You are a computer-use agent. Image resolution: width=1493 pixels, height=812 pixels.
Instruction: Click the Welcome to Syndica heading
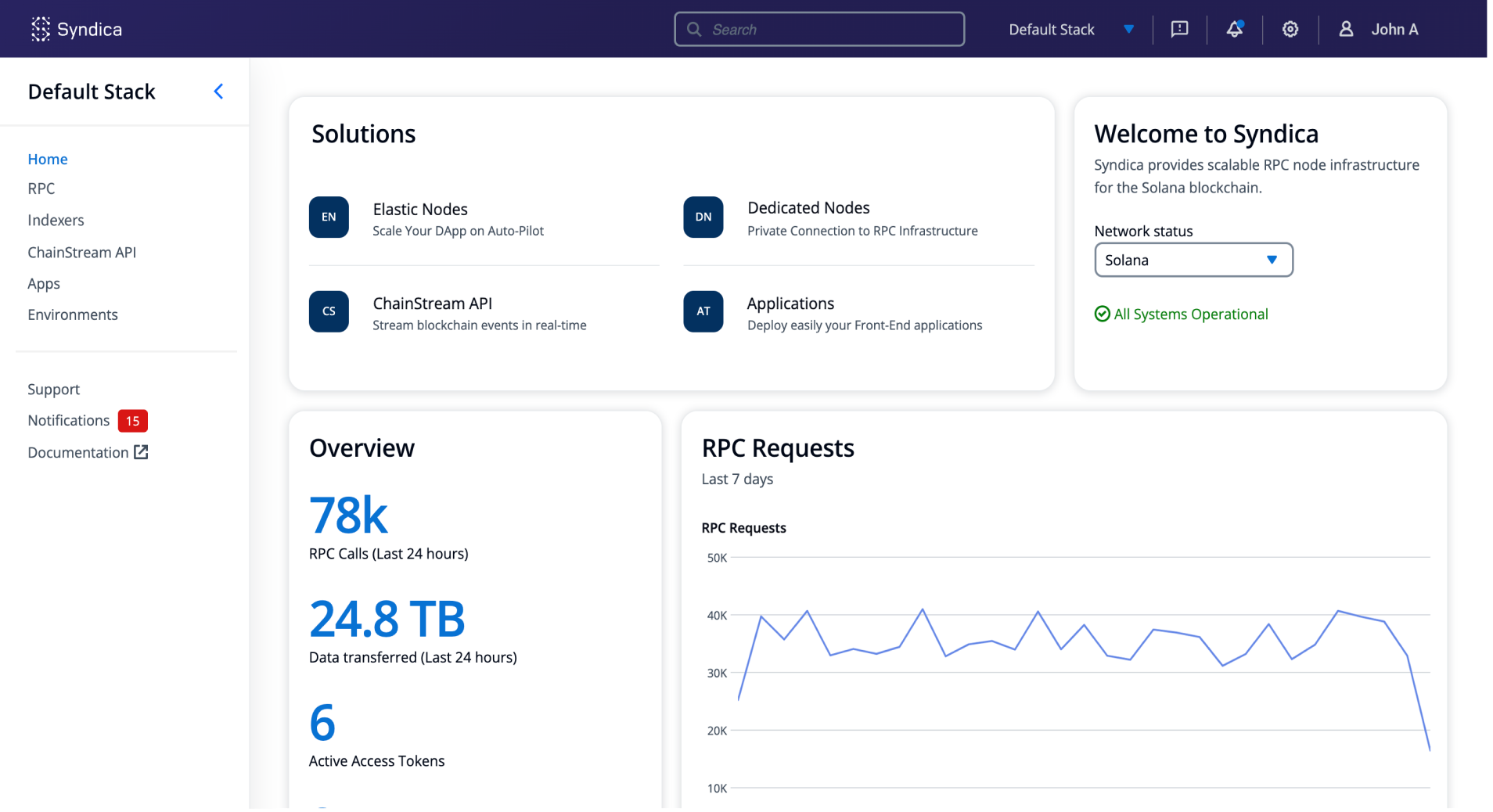[1206, 134]
